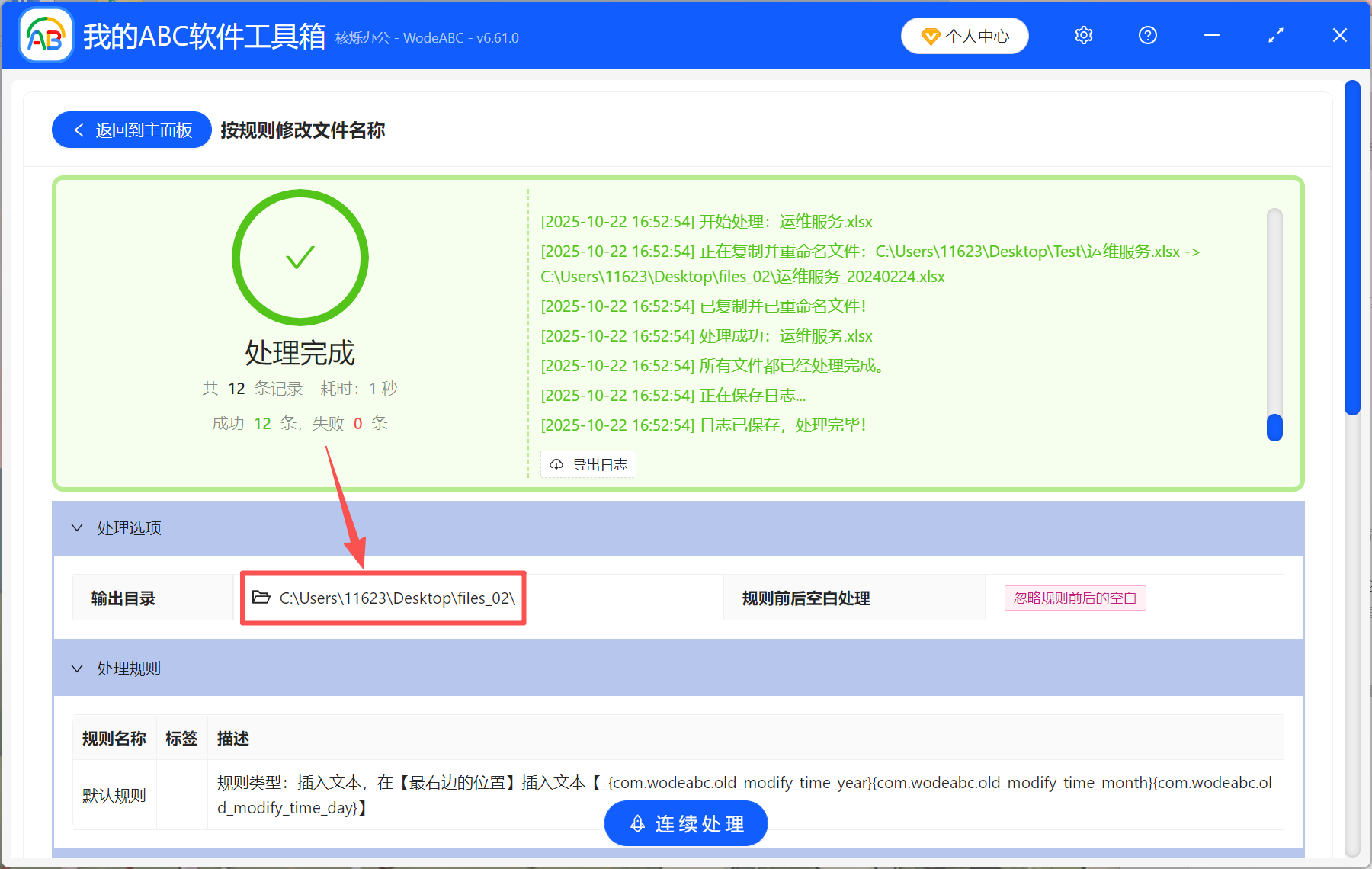This screenshot has height=869, width=1372.
Task: Click the green success checkmark circle
Action: 300,258
